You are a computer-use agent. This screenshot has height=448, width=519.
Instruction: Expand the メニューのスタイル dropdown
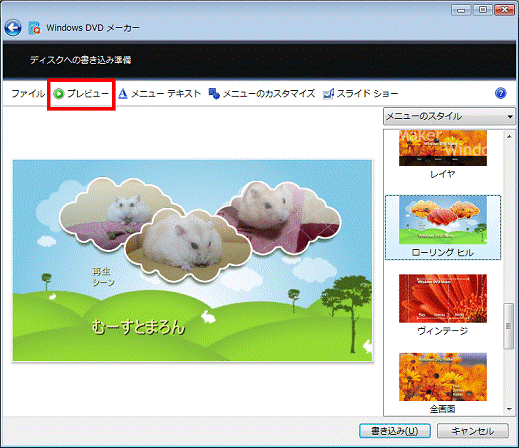tap(449, 116)
